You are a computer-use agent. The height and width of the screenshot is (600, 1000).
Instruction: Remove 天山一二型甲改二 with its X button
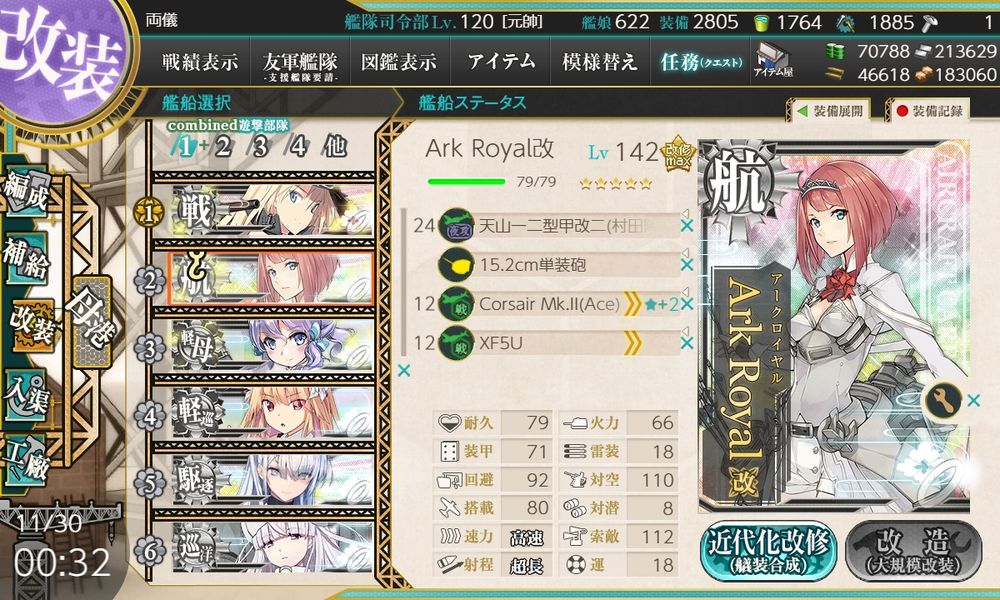[x=686, y=226]
